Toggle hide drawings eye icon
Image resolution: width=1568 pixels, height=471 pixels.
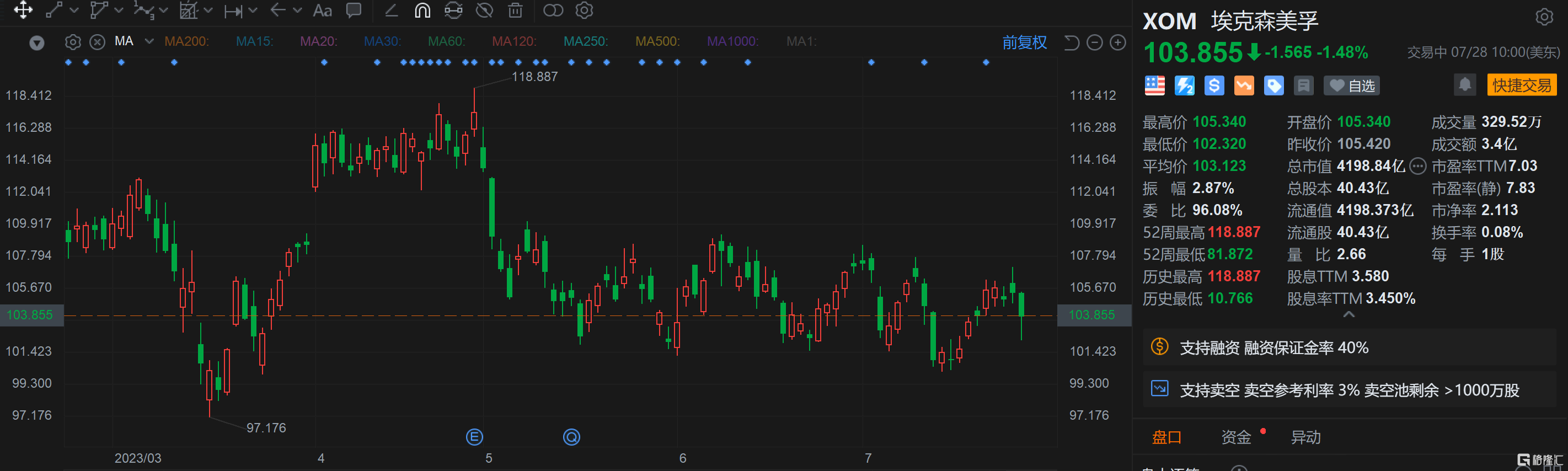(485, 10)
